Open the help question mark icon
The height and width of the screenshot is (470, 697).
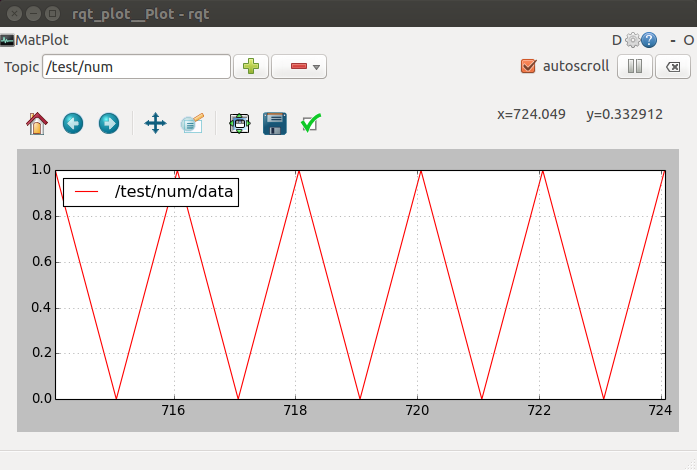pyautogui.click(x=649, y=40)
